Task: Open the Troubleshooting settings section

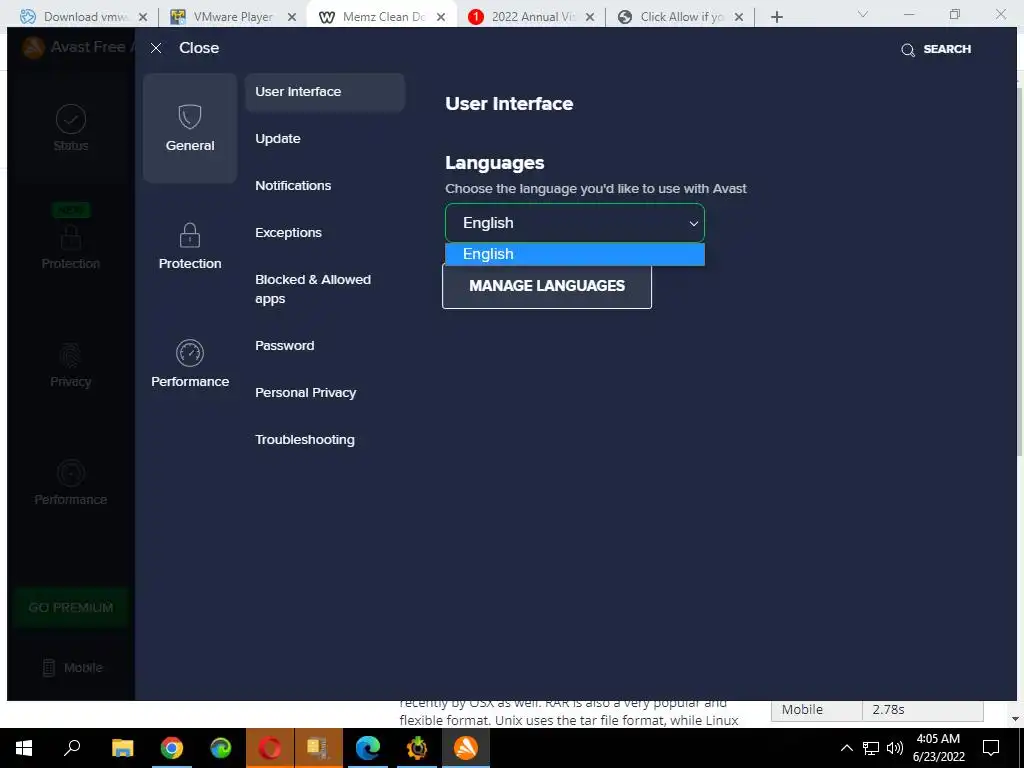Action: pyautogui.click(x=304, y=440)
